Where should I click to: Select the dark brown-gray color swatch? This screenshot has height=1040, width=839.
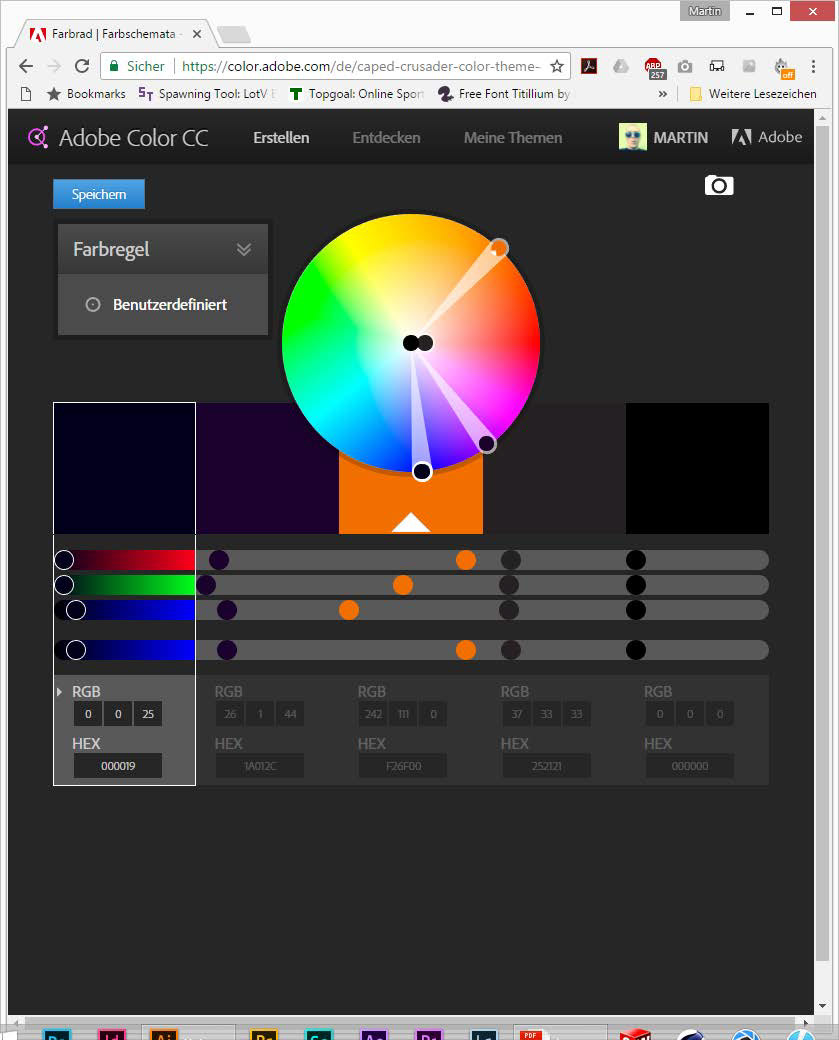(x=554, y=468)
